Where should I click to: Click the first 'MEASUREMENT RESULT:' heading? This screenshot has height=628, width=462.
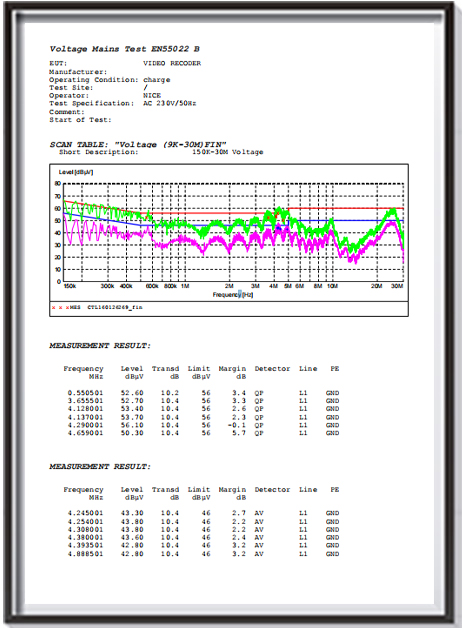(x=100, y=346)
